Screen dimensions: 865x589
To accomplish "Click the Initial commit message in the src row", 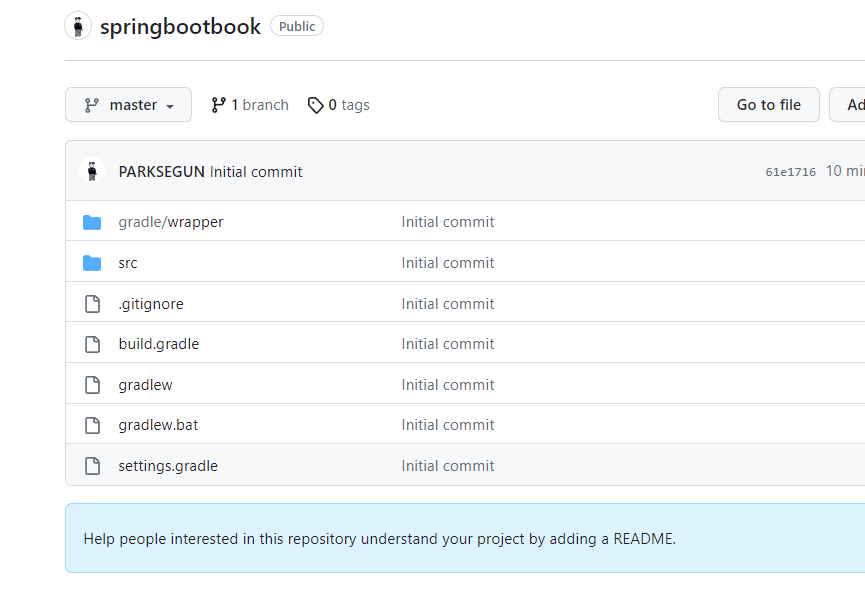I will tap(448, 263).
